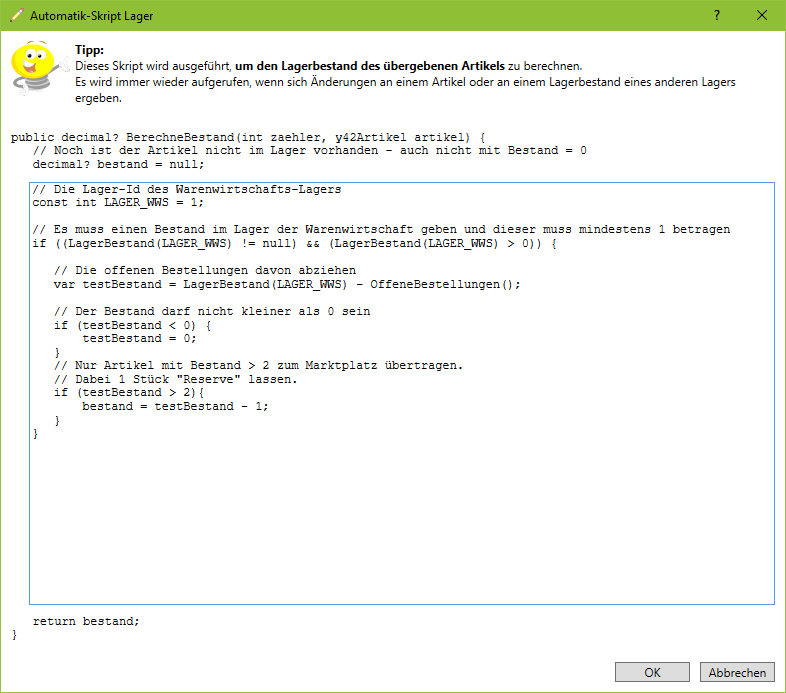Click the 'return bestand;' line below the editor
The height and width of the screenshot is (693, 786).
click(x=86, y=621)
